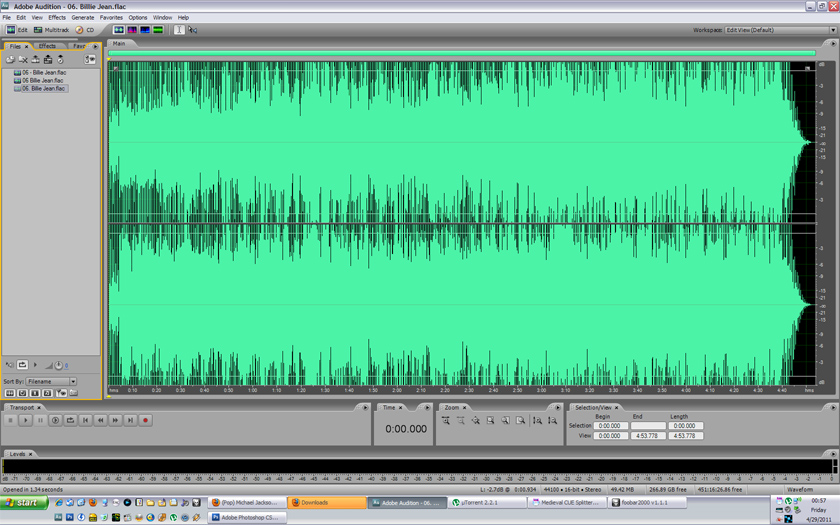Open the Transport panel options arrow
840x525 pixels.
pos(365,408)
